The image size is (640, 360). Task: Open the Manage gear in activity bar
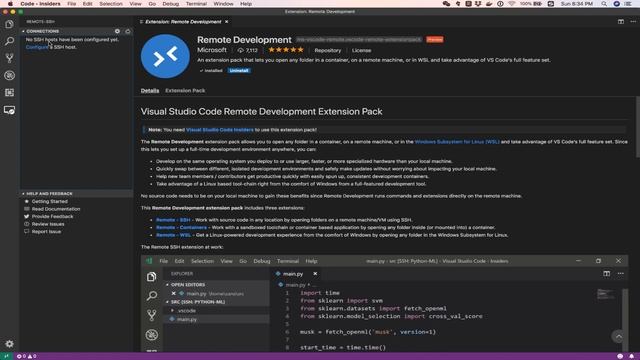coord(9,344)
